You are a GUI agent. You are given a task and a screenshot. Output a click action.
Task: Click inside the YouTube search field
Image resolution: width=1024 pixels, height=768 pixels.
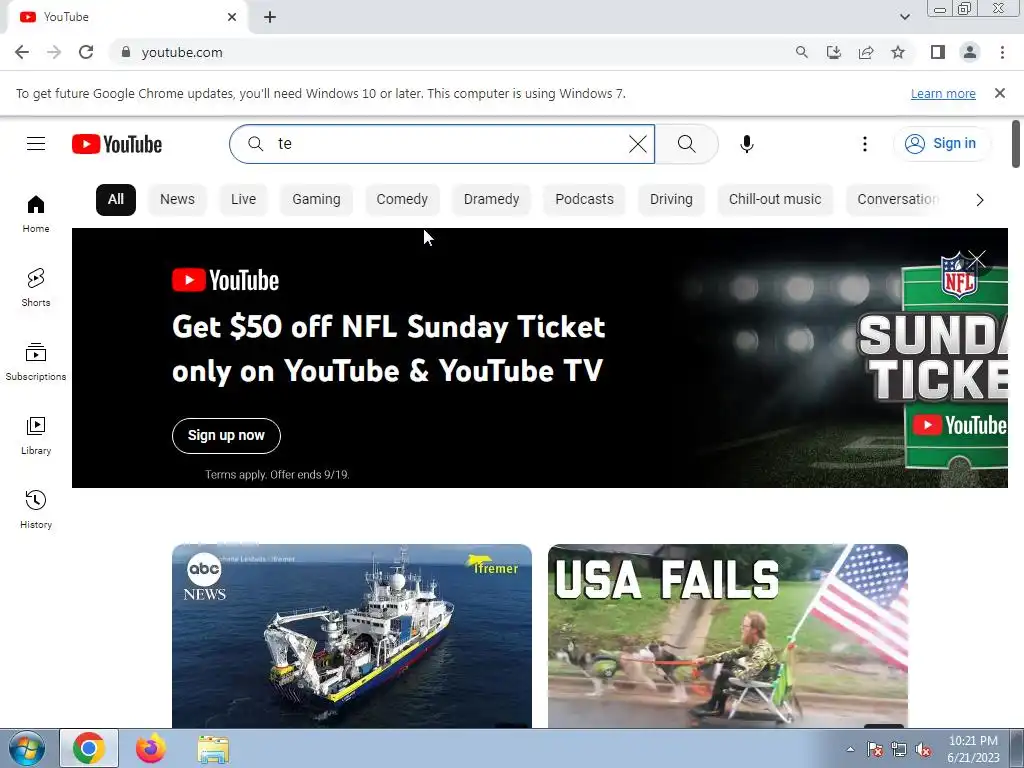[444, 144]
